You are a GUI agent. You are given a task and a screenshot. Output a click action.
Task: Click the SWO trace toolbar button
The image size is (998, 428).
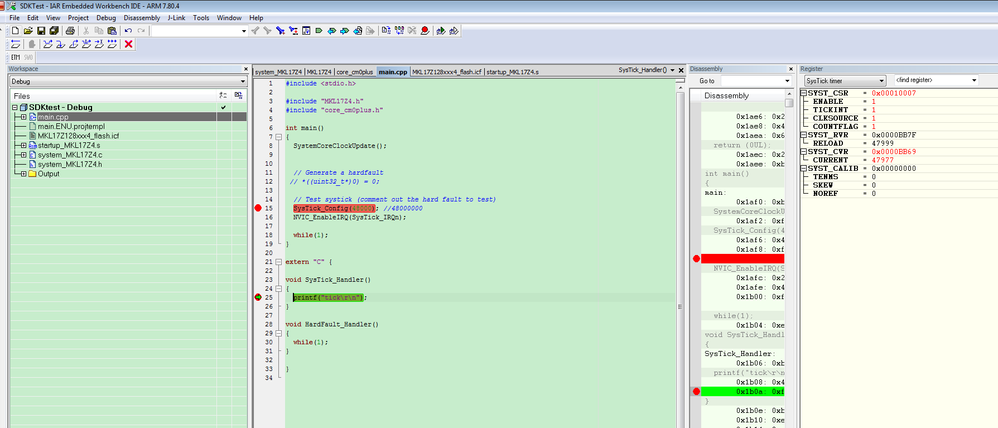(28, 57)
